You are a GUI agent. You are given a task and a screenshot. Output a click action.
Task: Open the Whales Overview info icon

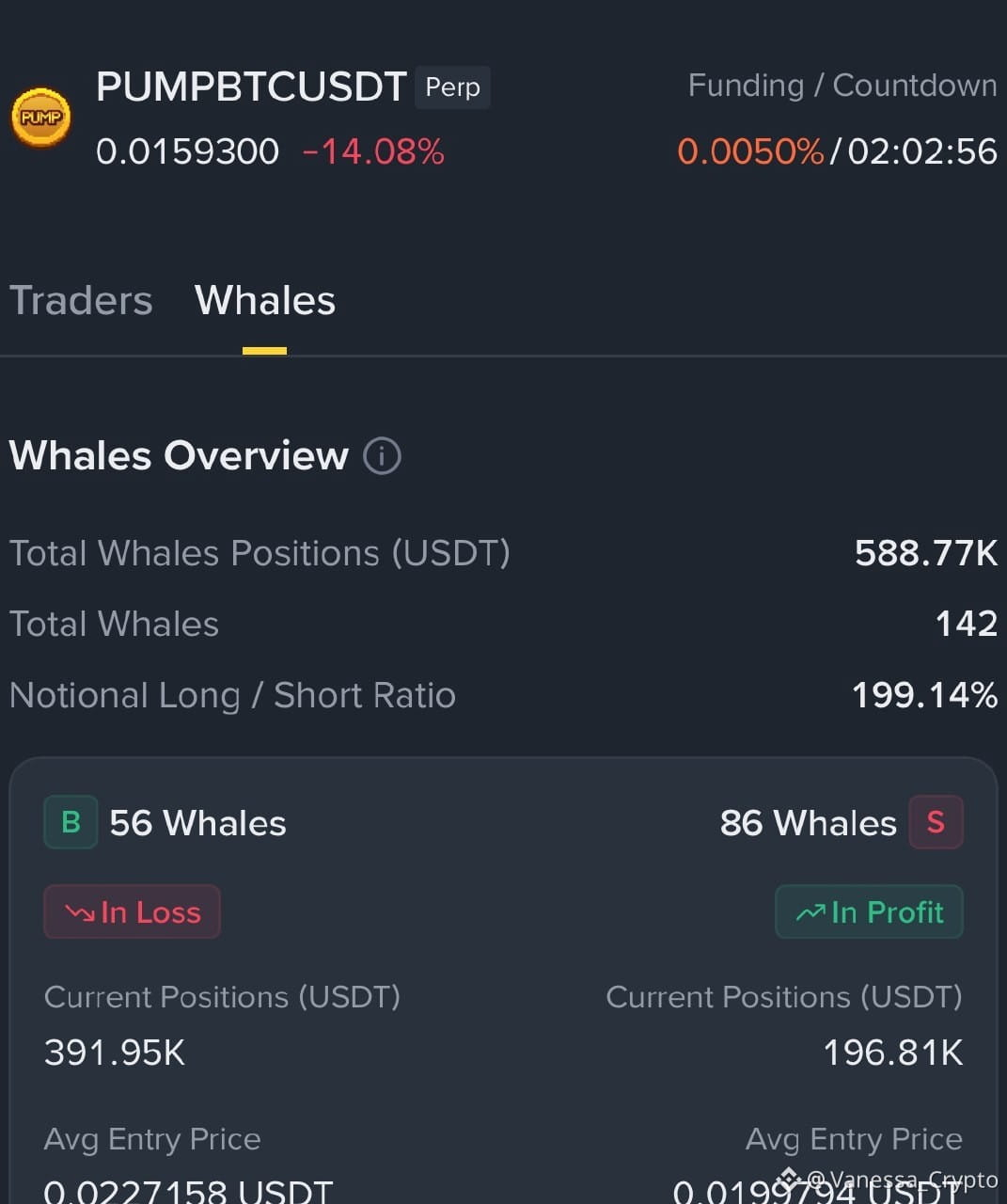(x=382, y=456)
